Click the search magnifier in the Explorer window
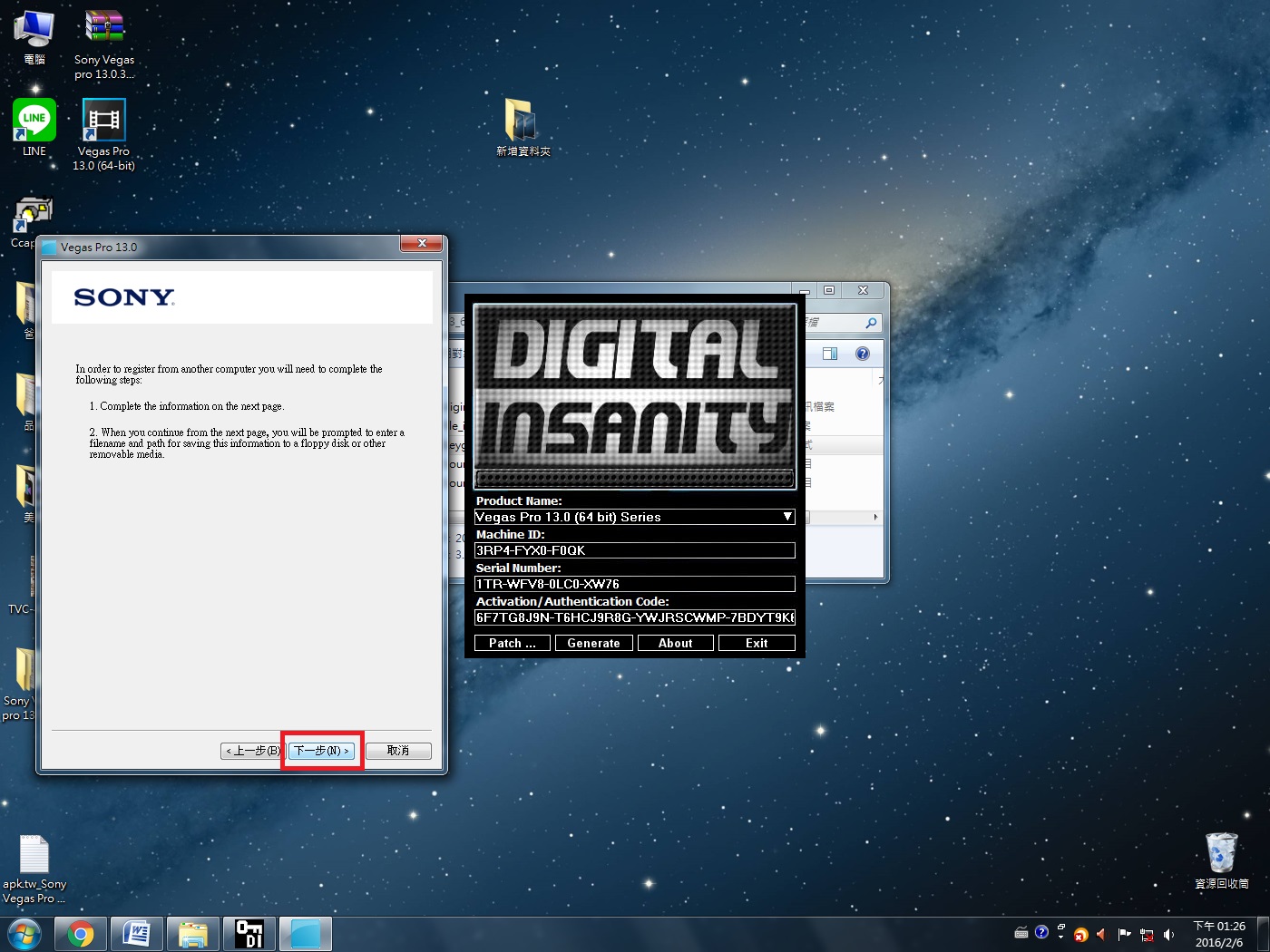Screen dimensions: 1270x952 (x=871, y=323)
